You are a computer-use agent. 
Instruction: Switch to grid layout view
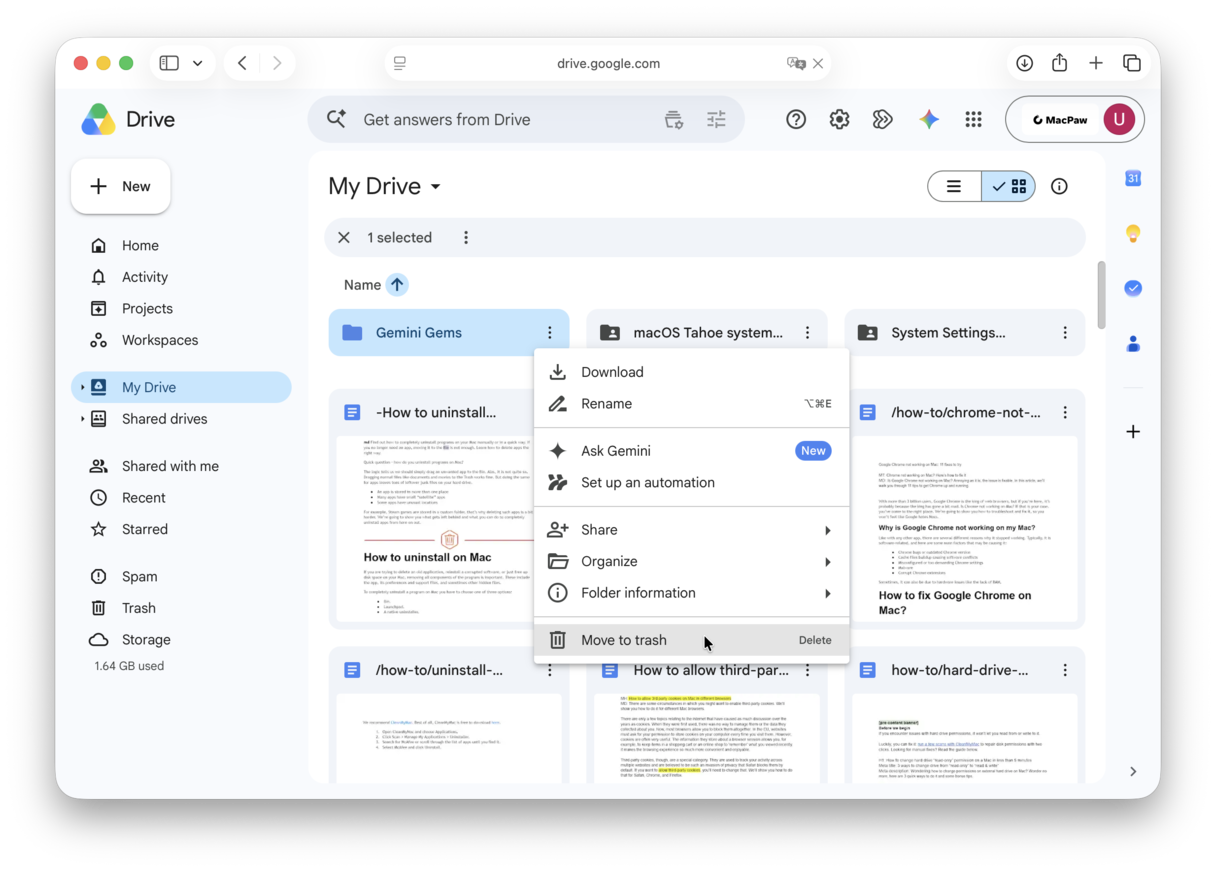pyautogui.click(x=1008, y=186)
